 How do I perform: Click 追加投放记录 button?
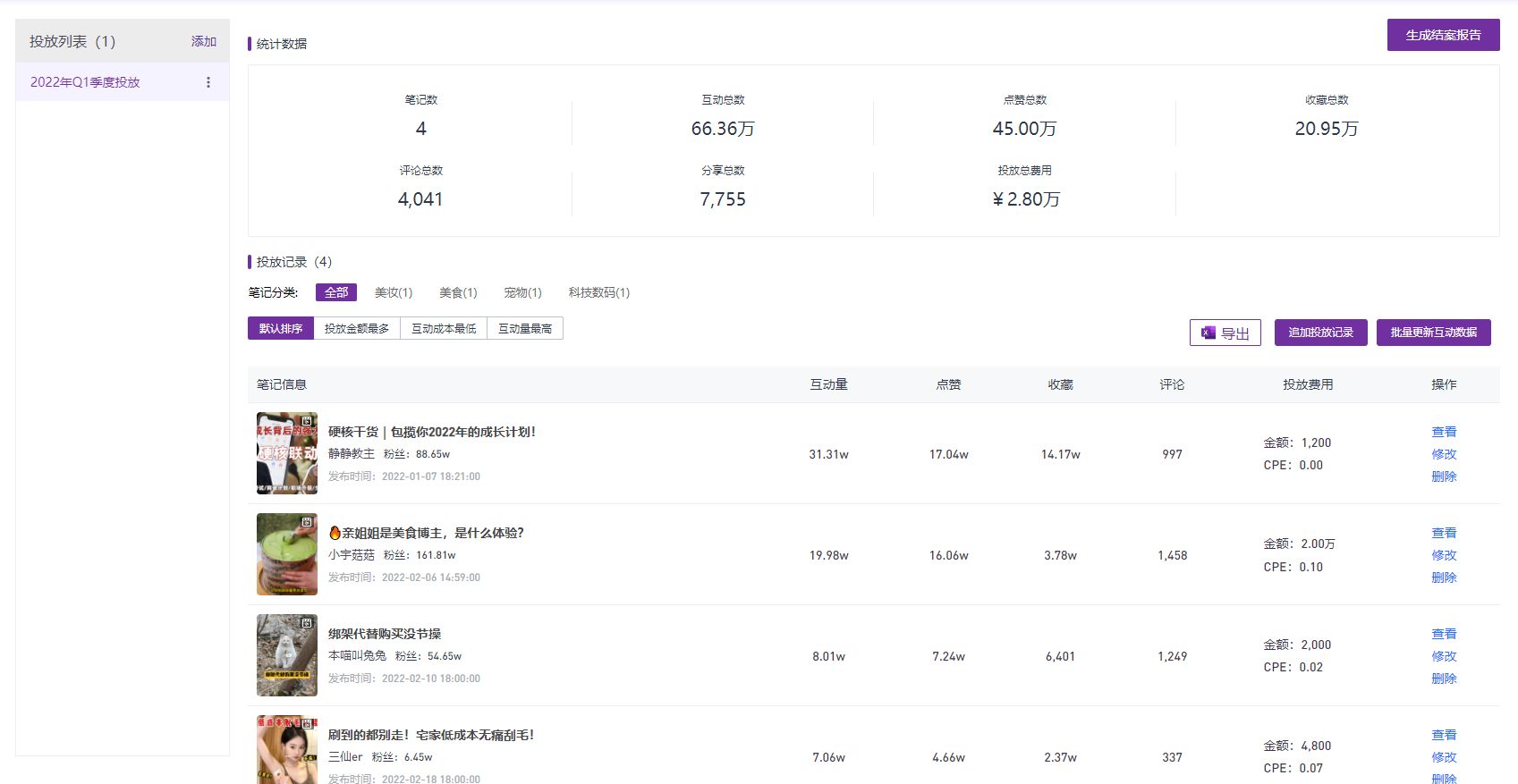[x=1320, y=333]
